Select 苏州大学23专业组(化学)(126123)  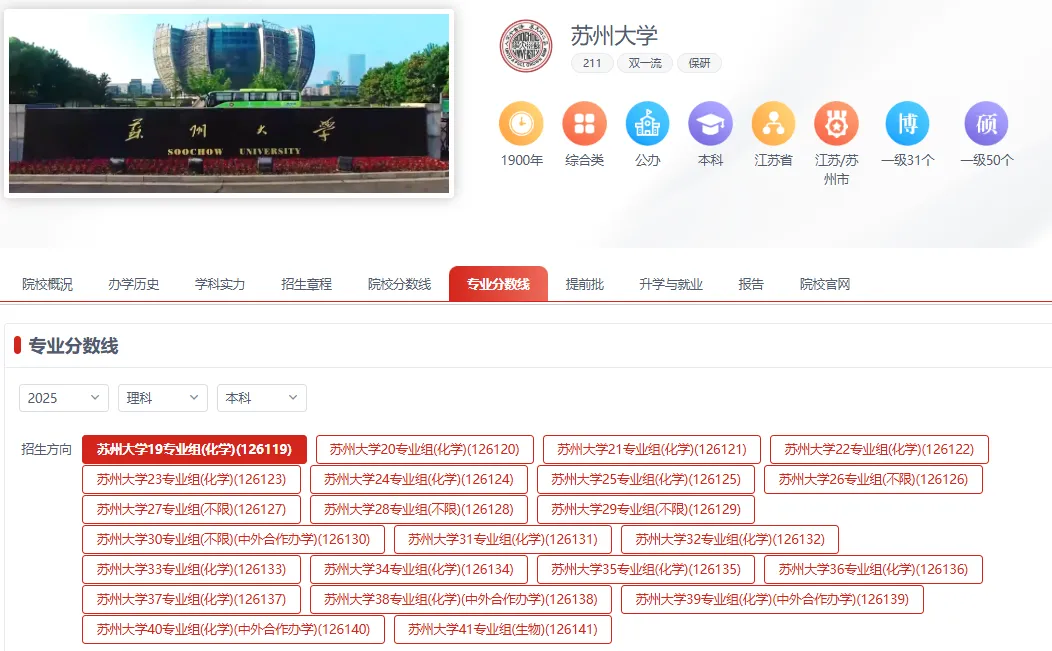(191, 479)
